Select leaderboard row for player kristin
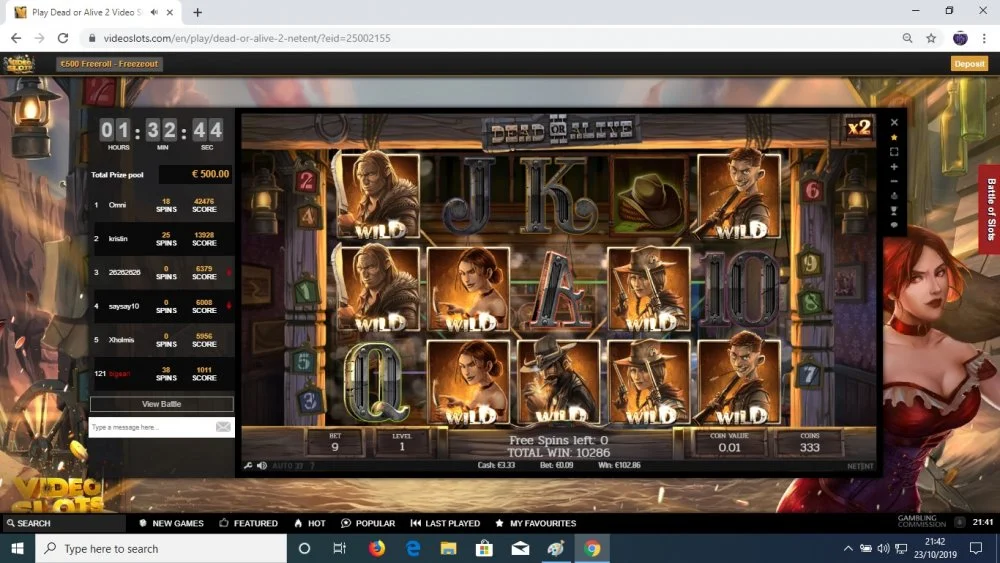This screenshot has width=1000, height=563. [x=162, y=239]
